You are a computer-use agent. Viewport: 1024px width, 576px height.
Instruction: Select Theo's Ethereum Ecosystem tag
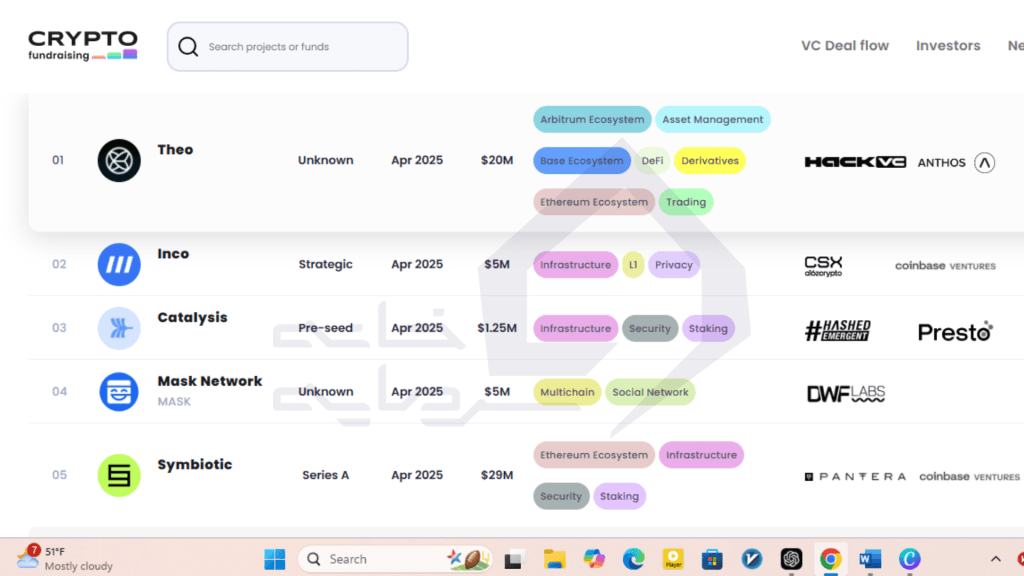[594, 202]
